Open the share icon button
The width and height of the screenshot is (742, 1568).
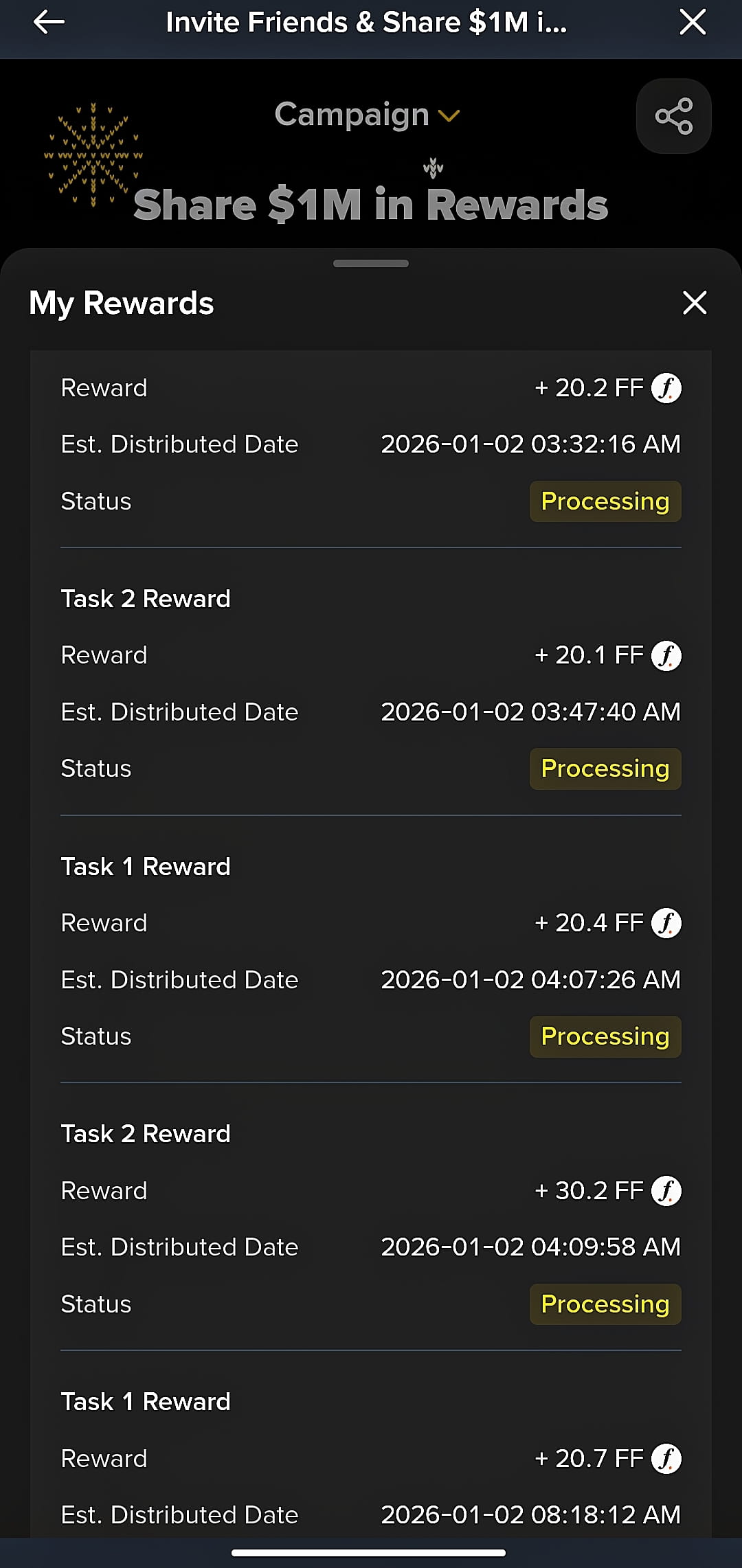[x=673, y=116]
